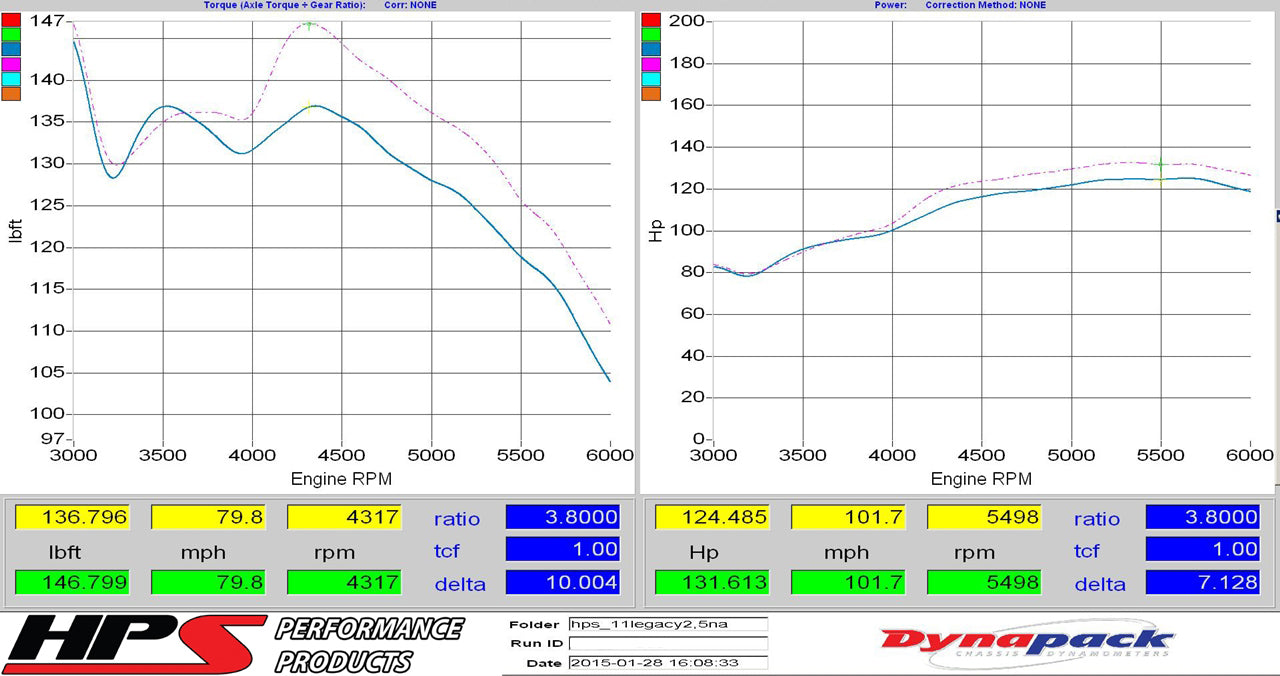Open the Corr: NONE dropdown on torque header
1280x676 pixels.
(x=412, y=5)
